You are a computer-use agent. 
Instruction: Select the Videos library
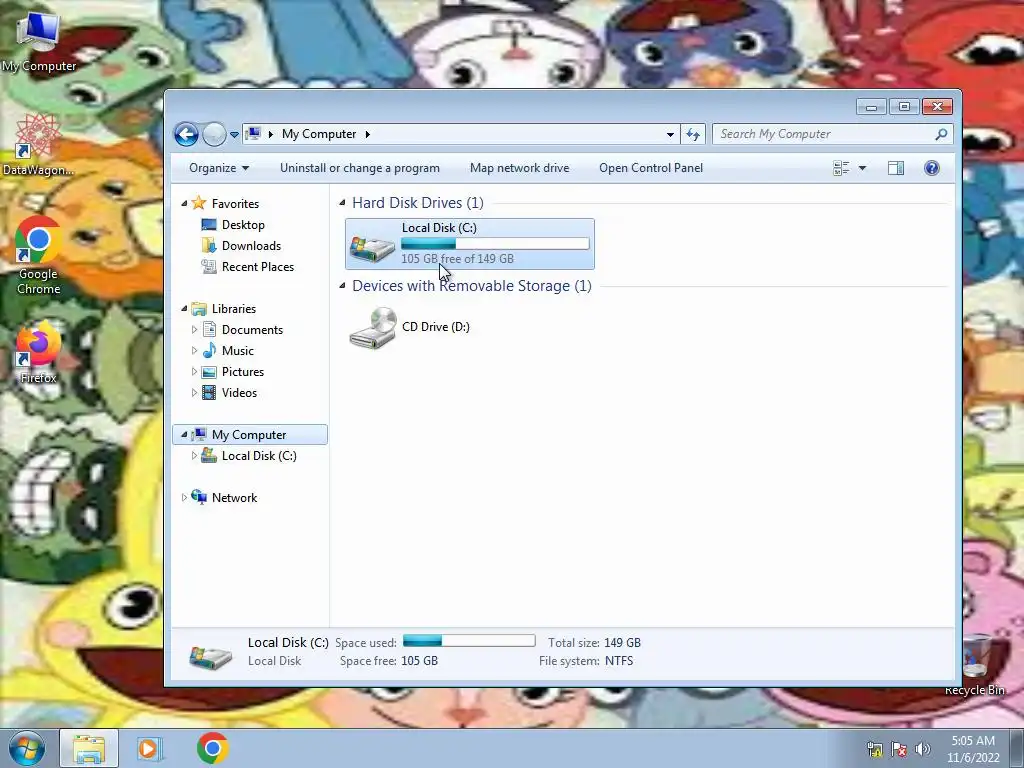pyautogui.click(x=239, y=392)
